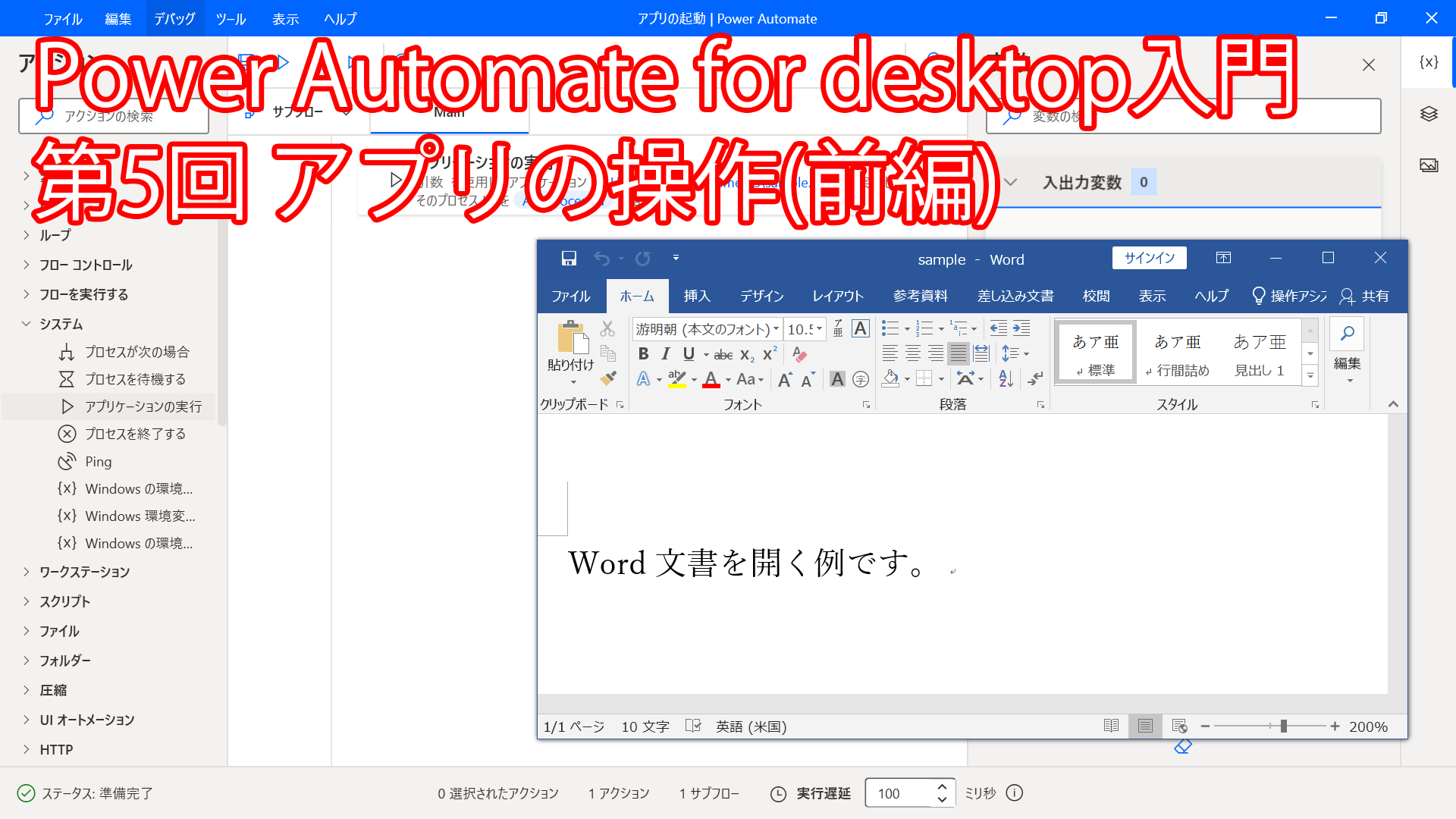
Task: Click the Cut scissors icon in Word
Action: click(x=607, y=328)
